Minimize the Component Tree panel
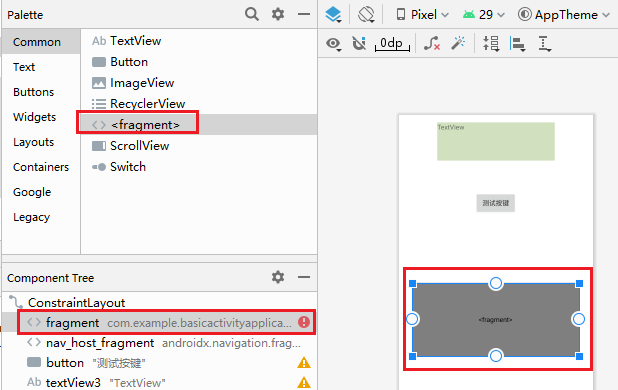 (303, 277)
